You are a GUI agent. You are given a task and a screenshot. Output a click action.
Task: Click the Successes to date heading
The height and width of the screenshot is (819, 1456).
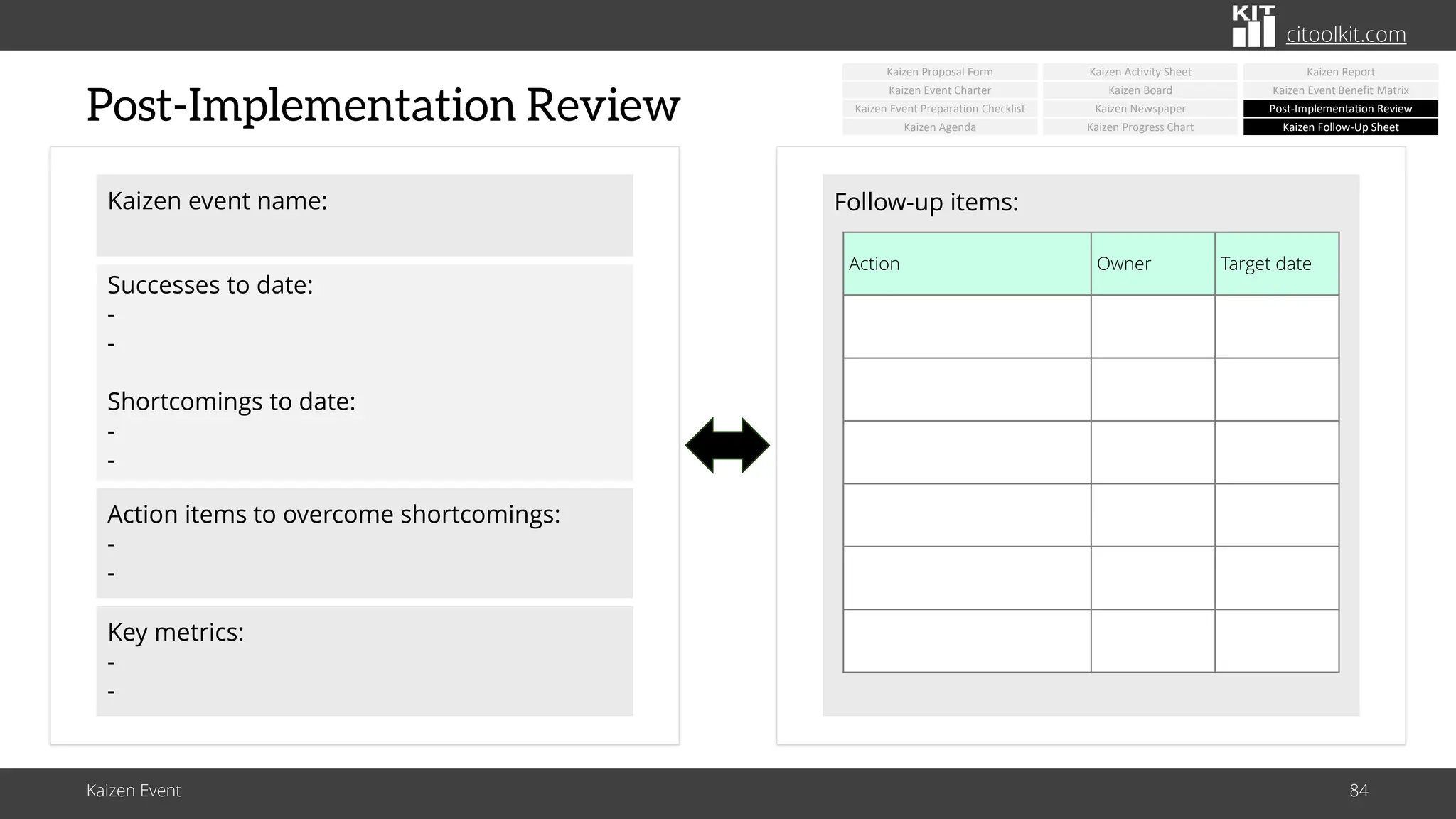pos(210,285)
